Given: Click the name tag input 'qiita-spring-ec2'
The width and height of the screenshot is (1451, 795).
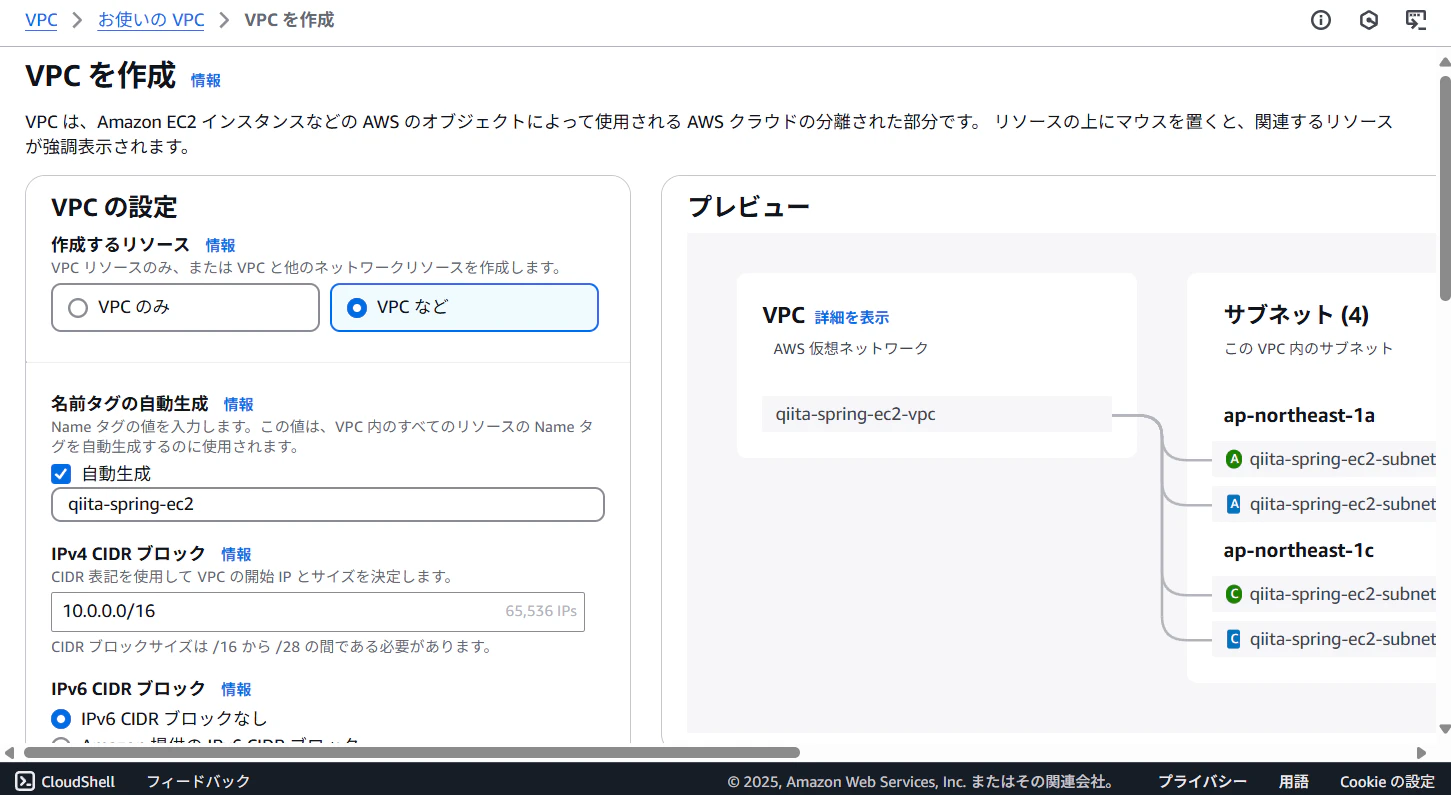Looking at the screenshot, I should tap(328, 504).
